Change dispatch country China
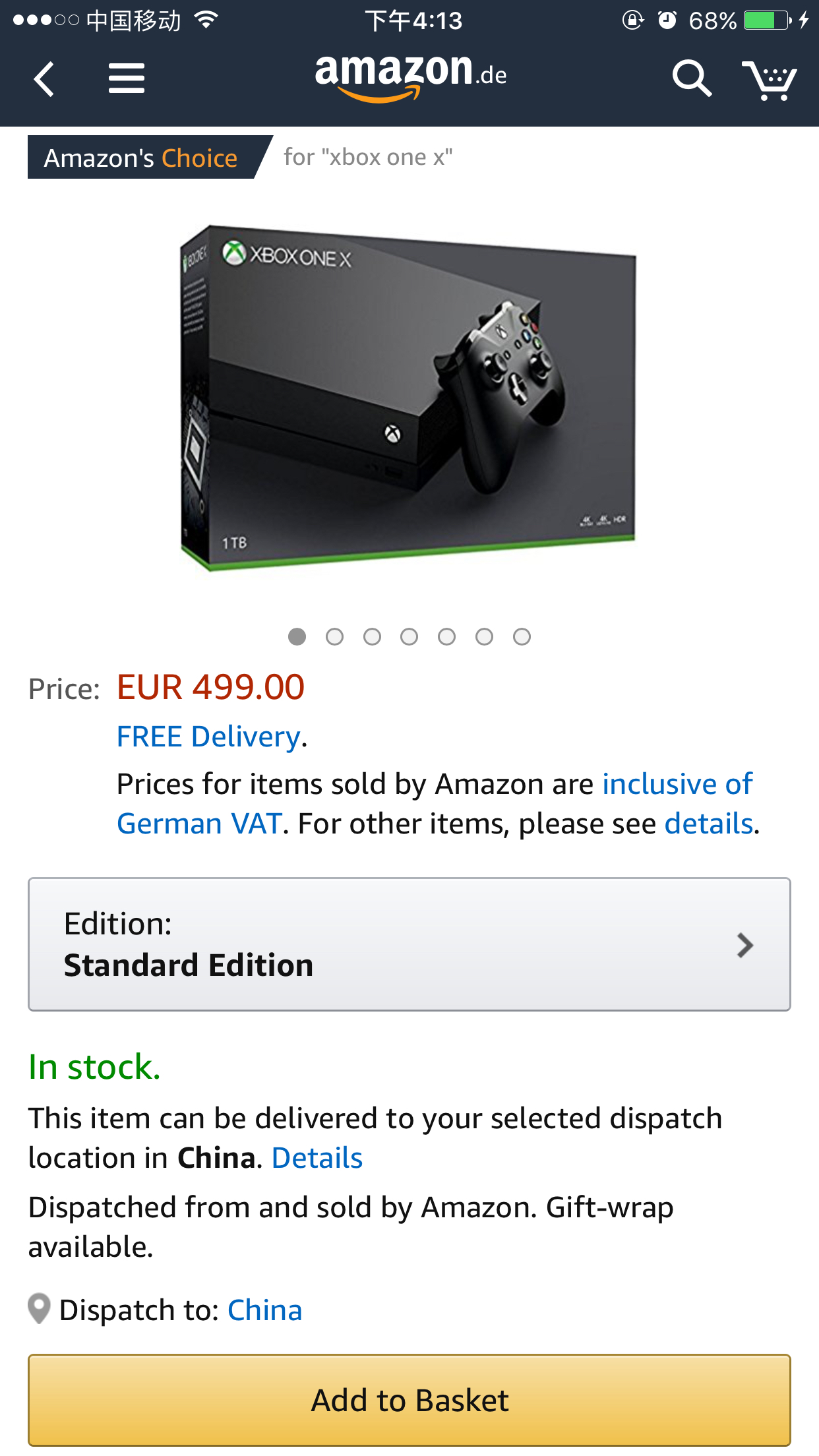 click(x=264, y=1310)
